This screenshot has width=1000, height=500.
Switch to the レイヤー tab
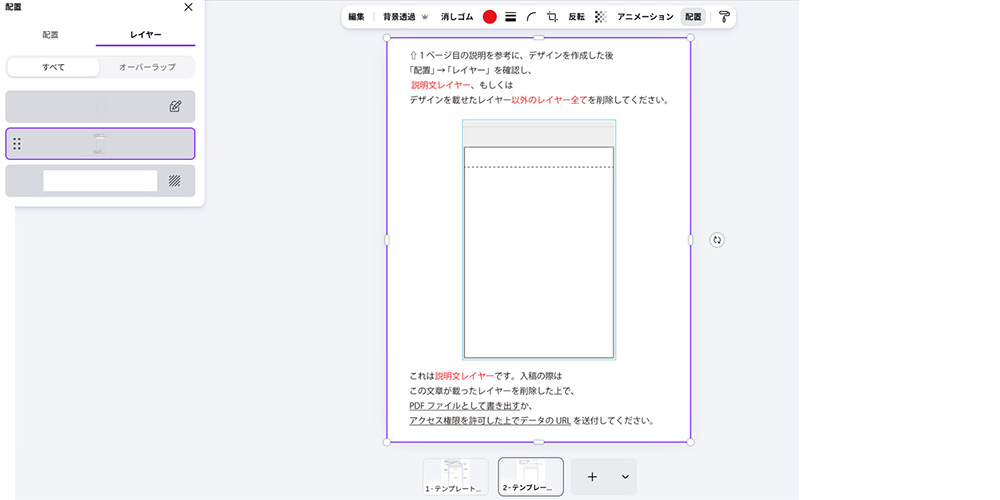pyautogui.click(x=145, y=34)
